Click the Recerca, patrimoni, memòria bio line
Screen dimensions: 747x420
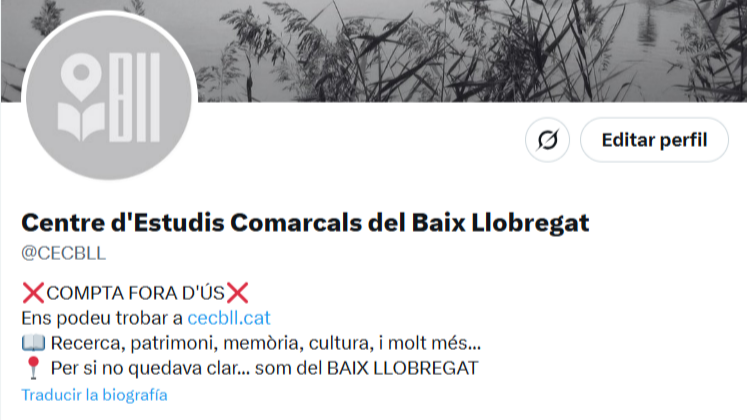coord(266,343)
